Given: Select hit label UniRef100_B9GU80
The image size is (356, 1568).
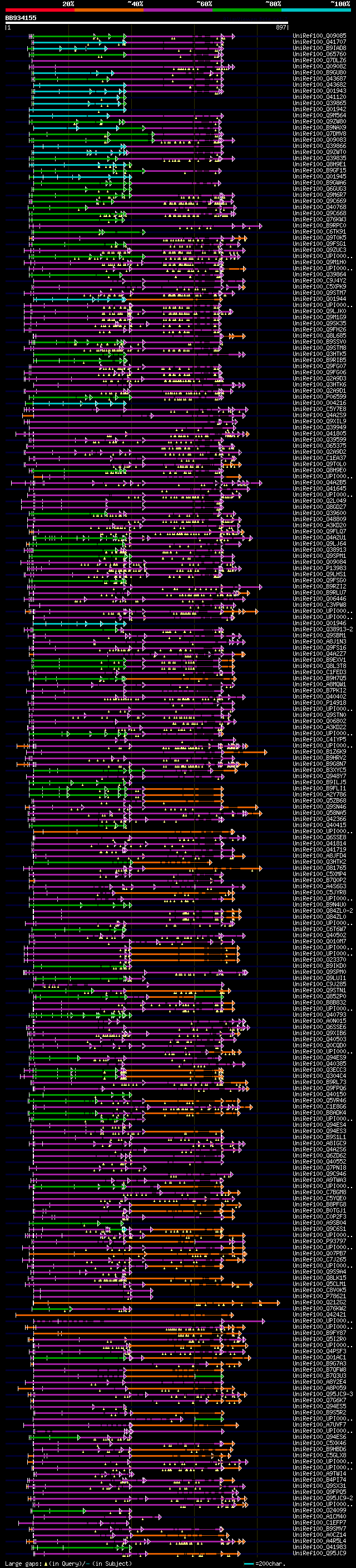Looking at the screenshot, I should click(319, 72).
